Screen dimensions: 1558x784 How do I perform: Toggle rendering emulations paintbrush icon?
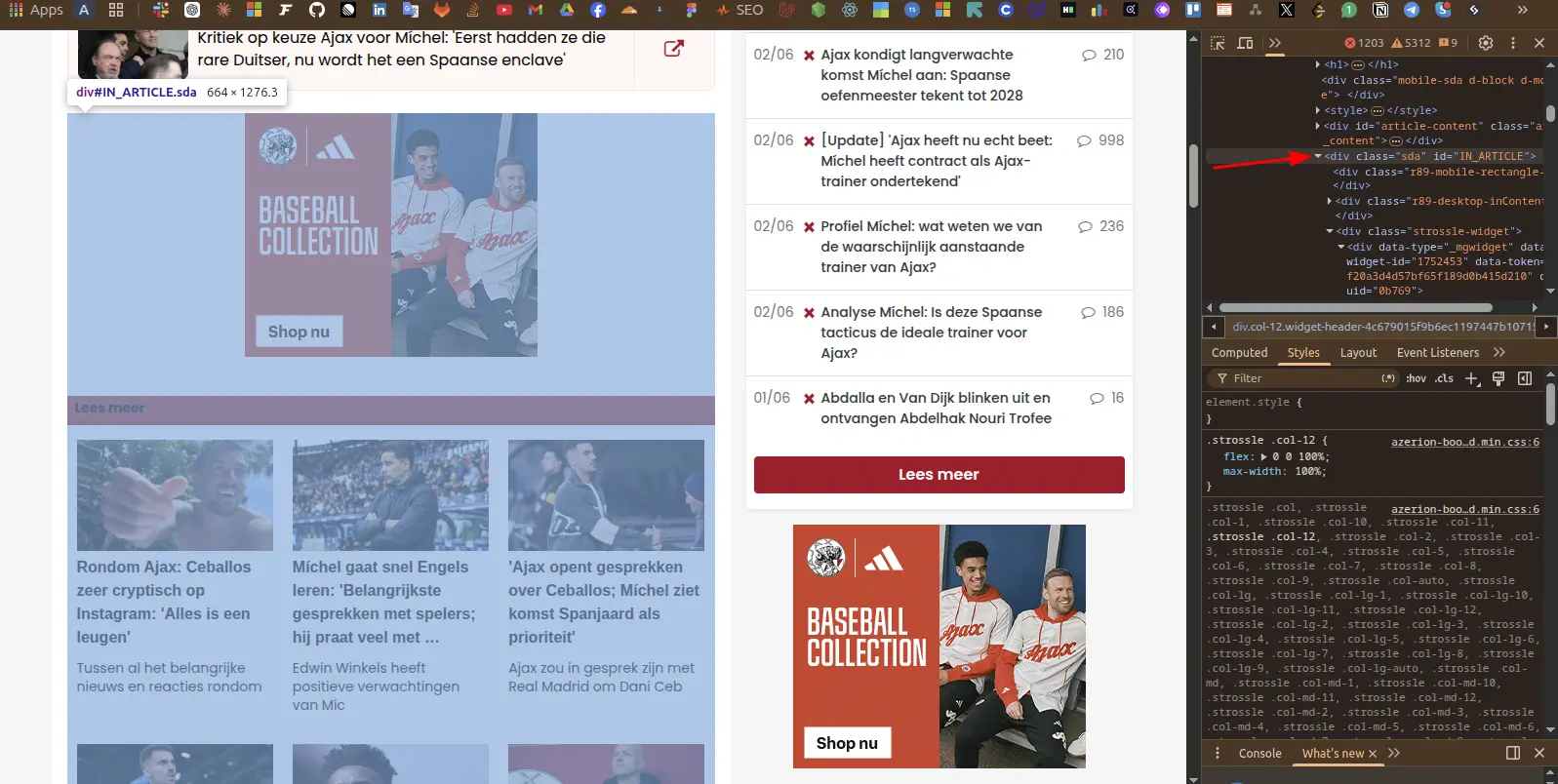(x=1498, y=378)
